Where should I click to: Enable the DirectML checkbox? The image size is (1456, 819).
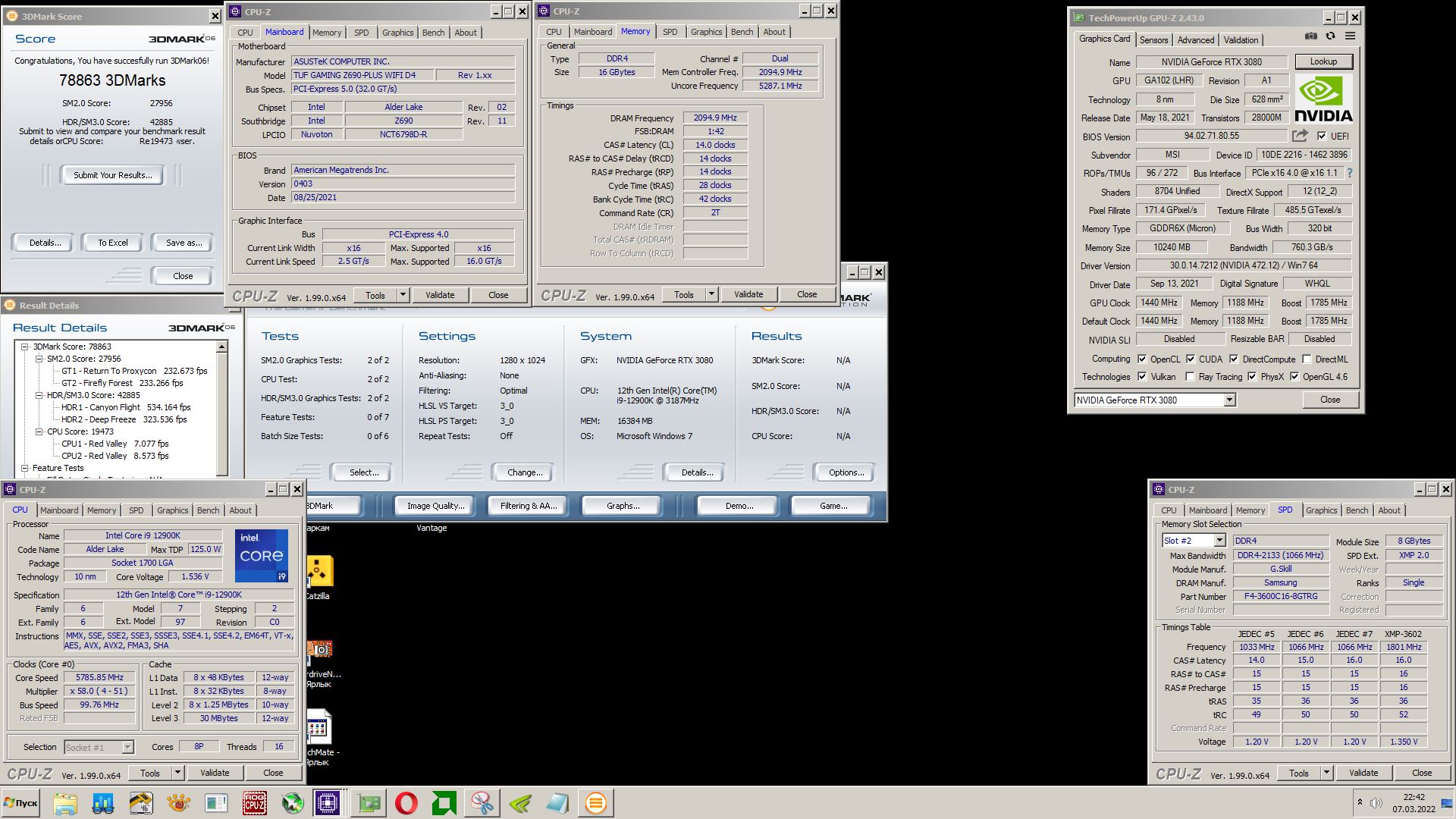click(x=1307, y=359)
